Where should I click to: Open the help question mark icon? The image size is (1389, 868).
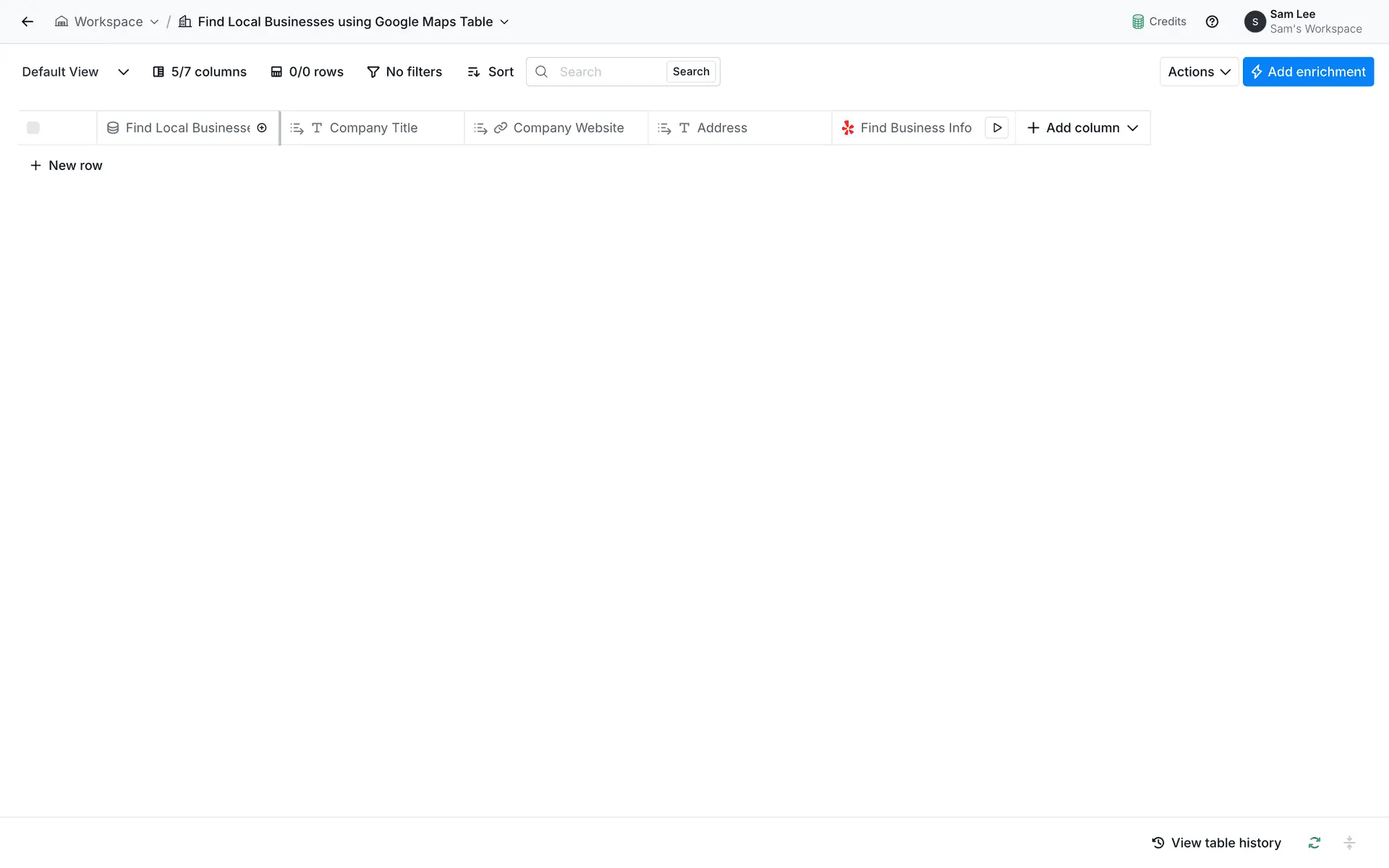pos(1212,22)
